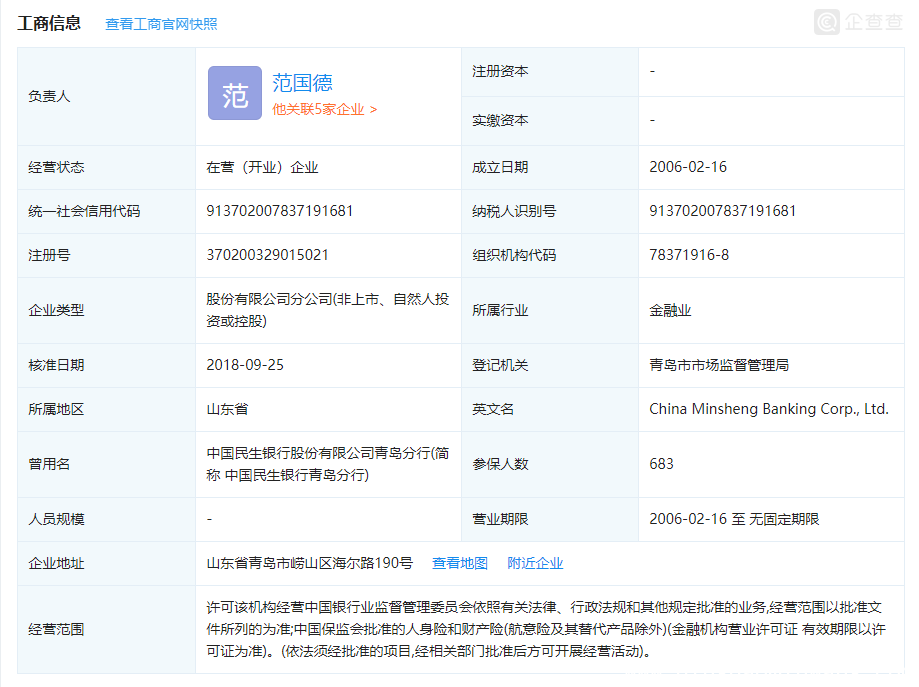This screenshot has width=919, height=687.
Task: Select the business scope paragraph starting 许可该机构
Action: tap(546, 630)
